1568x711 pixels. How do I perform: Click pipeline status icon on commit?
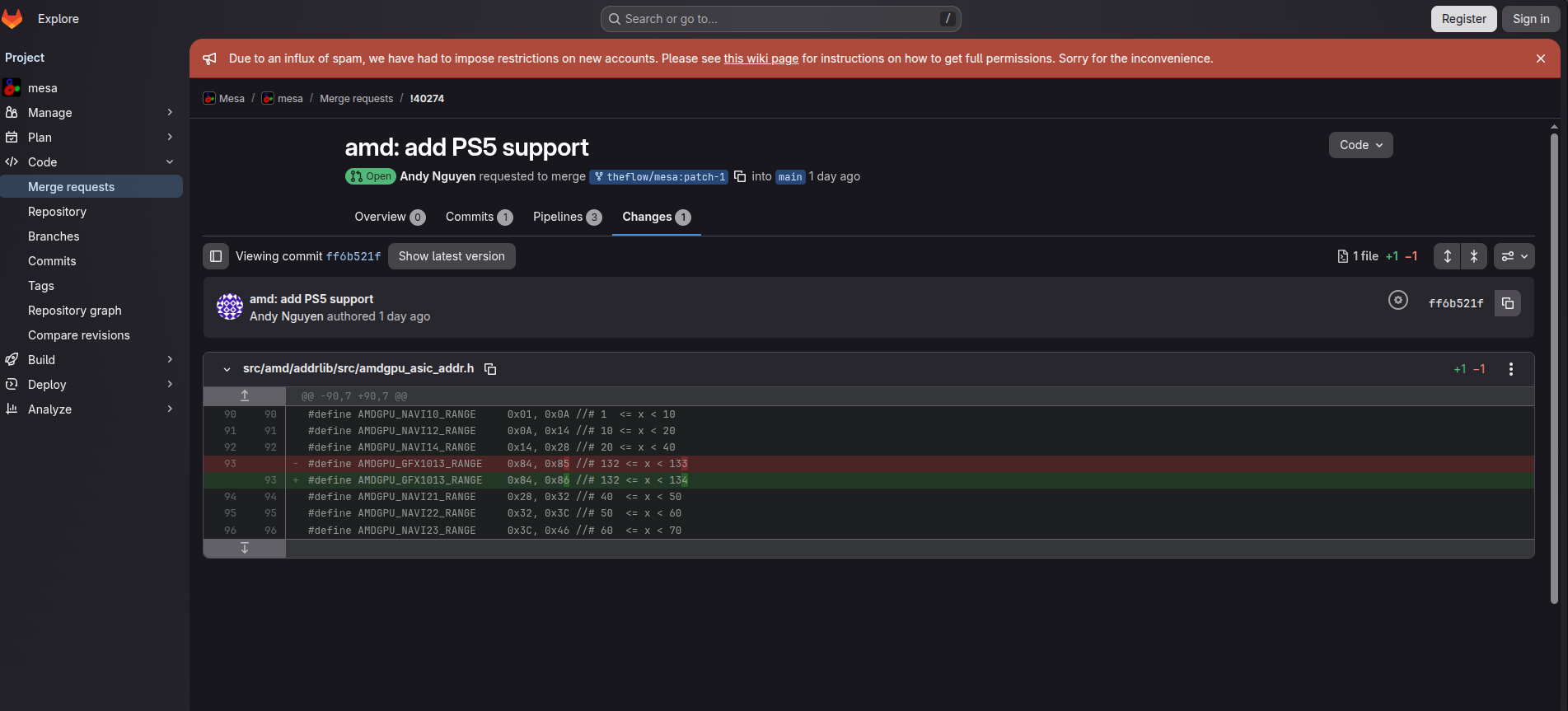click(1397, 301)
